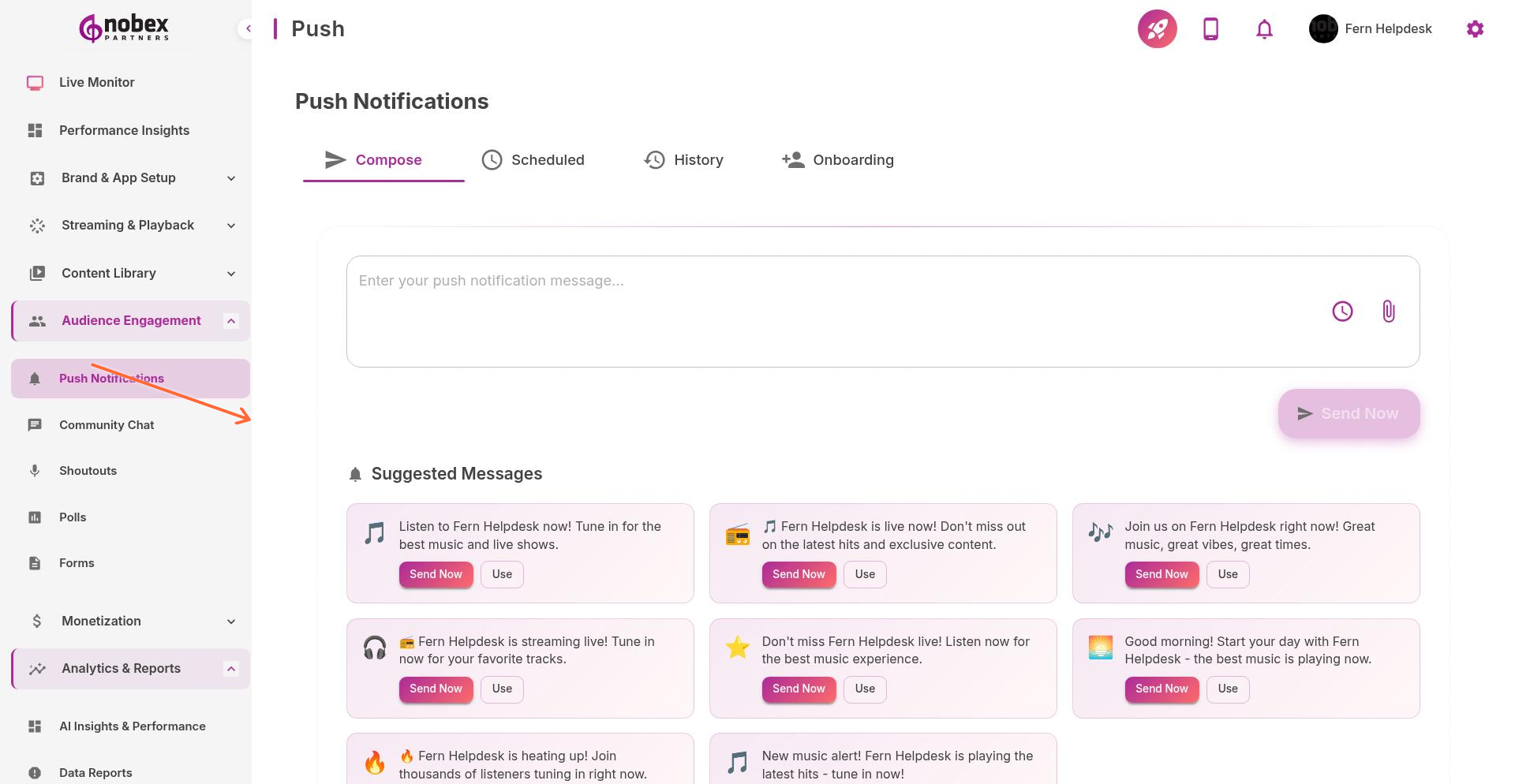Schedule the message using the clock icon
This screenshot has width=1515, height=784.
coord(1343,311)
